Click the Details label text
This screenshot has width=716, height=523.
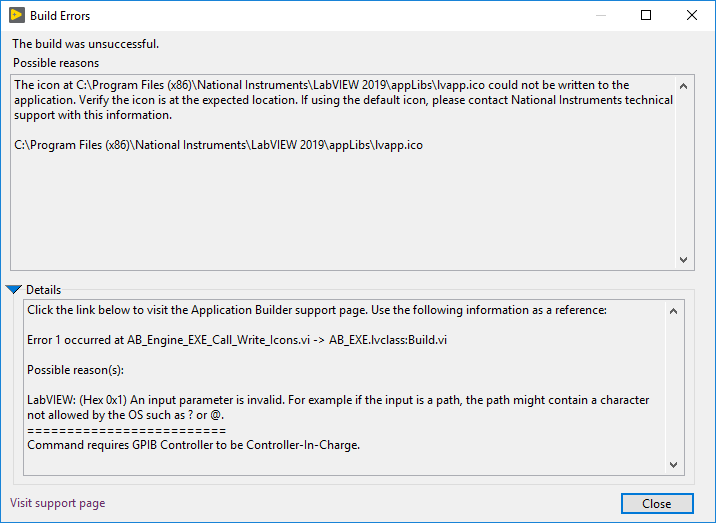(43, 290)
